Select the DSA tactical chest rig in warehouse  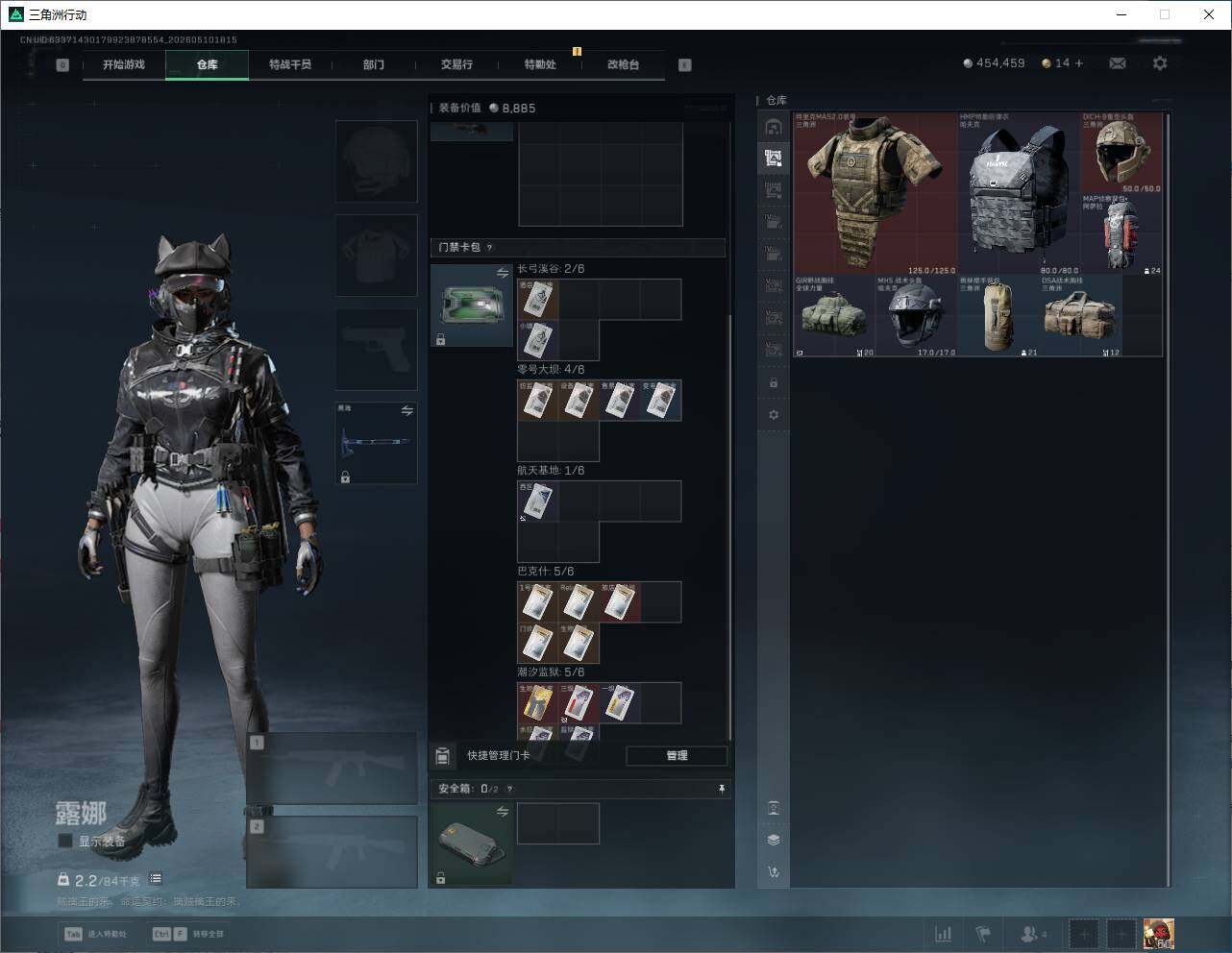pos(1080,317)
